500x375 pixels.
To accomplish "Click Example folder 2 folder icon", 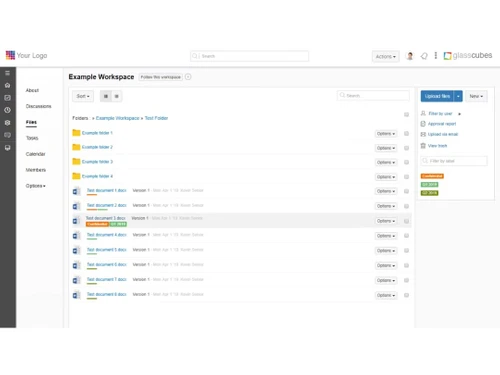I will point(76,147).
